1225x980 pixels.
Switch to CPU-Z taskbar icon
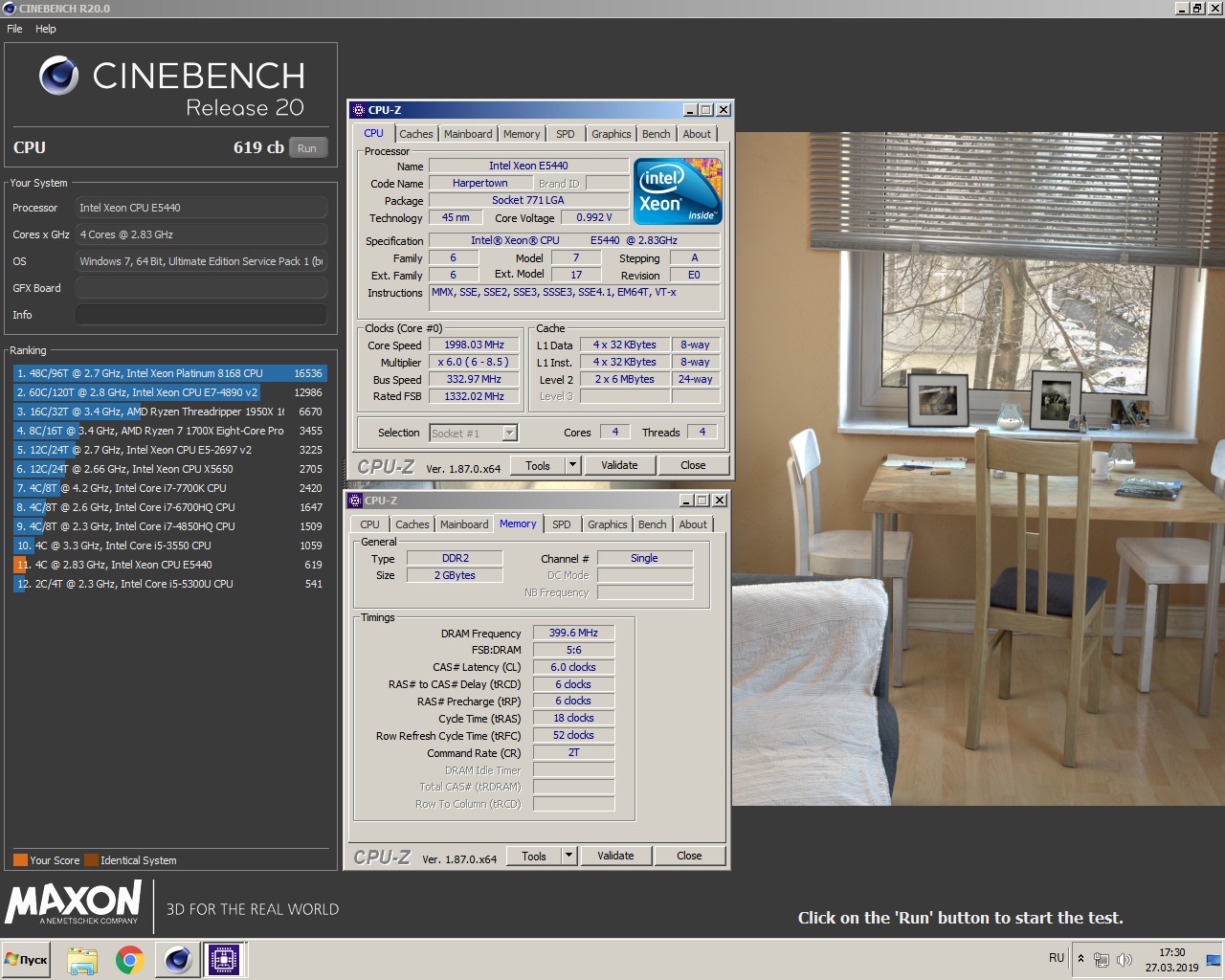[224, 960]
